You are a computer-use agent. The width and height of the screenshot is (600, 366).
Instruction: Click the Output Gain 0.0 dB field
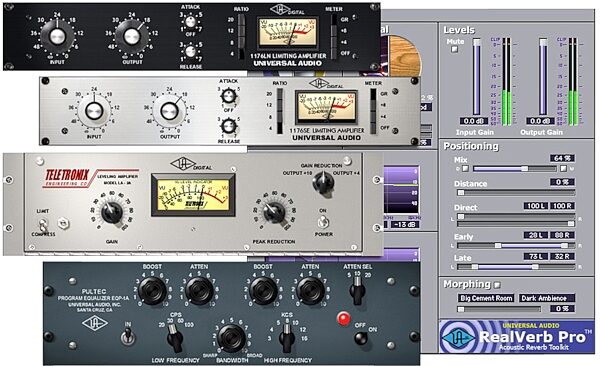click(540, 121)
